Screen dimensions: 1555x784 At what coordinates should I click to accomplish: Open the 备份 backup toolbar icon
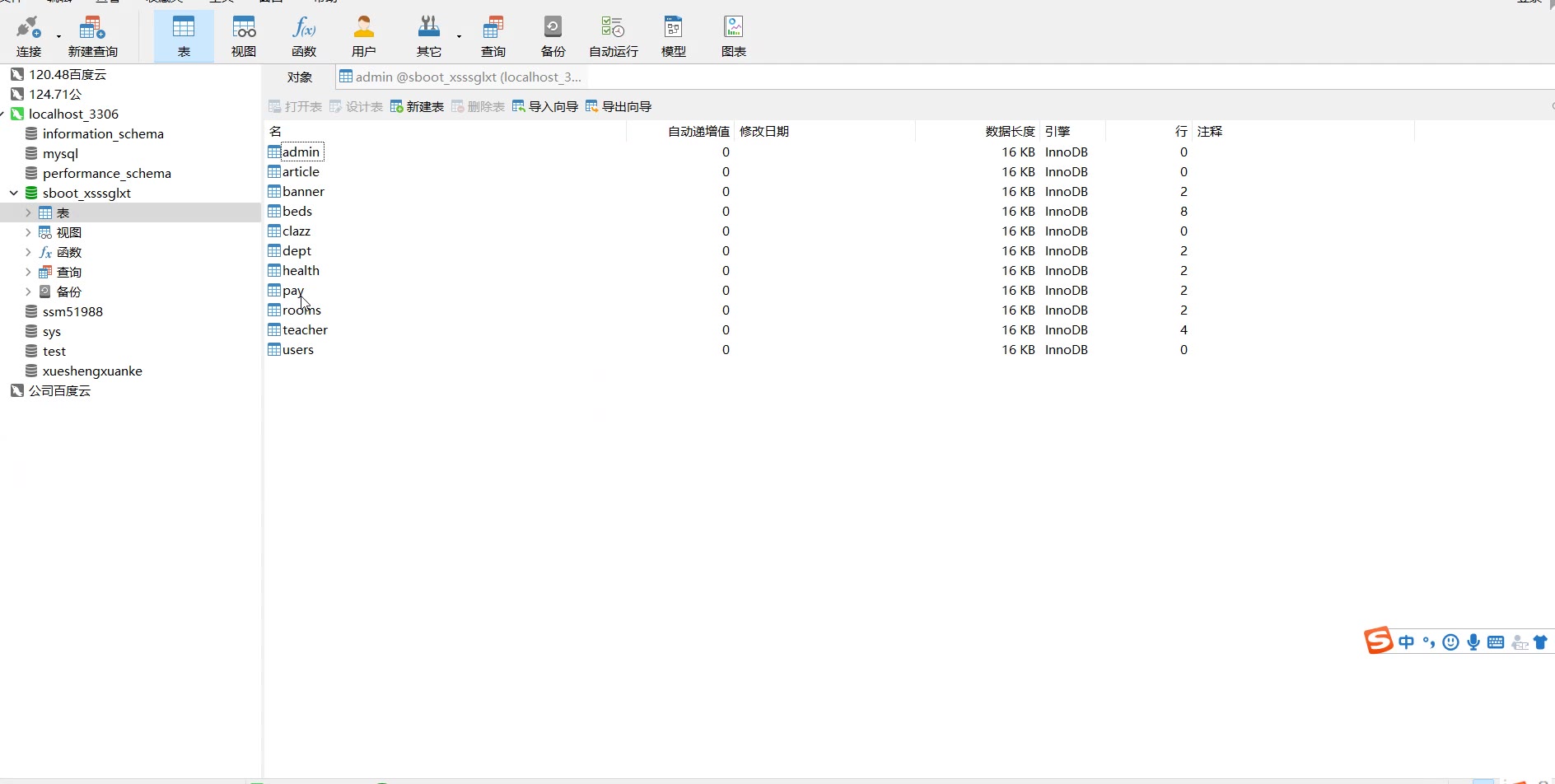(553, 37)
